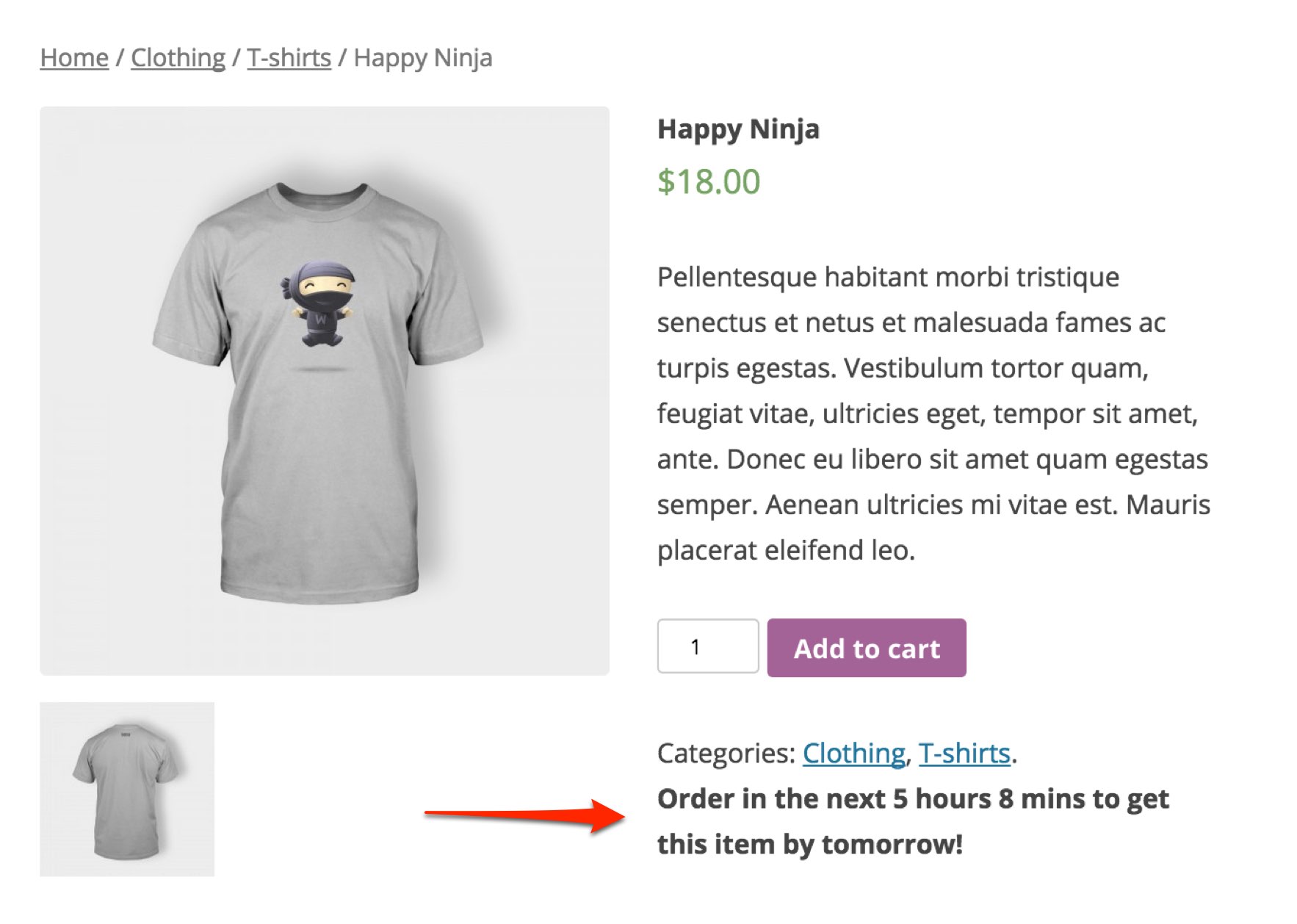Focus the quantity input field
Screen dimensions: 1297x924
pos(707,646)
